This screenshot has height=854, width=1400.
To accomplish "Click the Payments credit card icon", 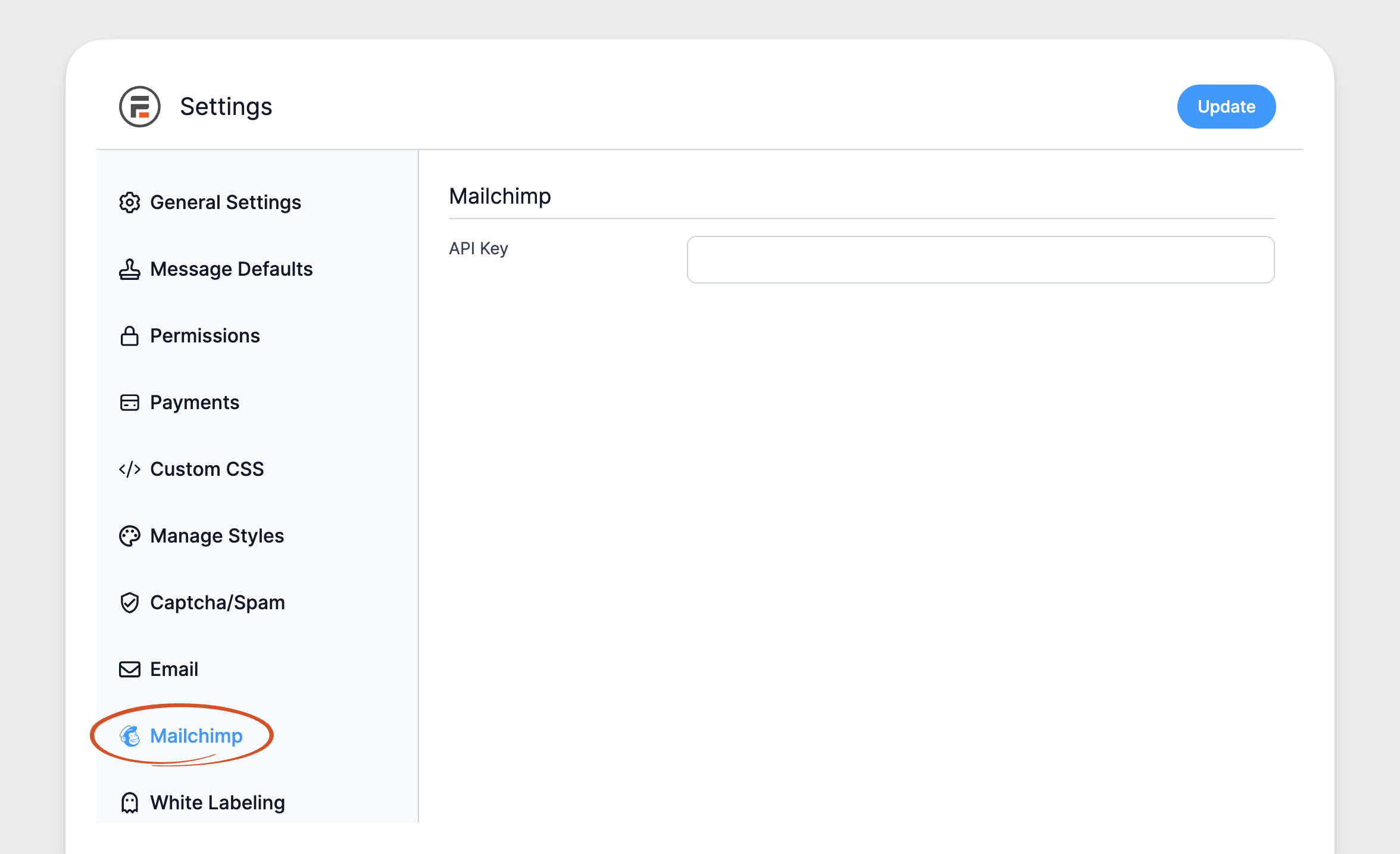I will point(130,403).
